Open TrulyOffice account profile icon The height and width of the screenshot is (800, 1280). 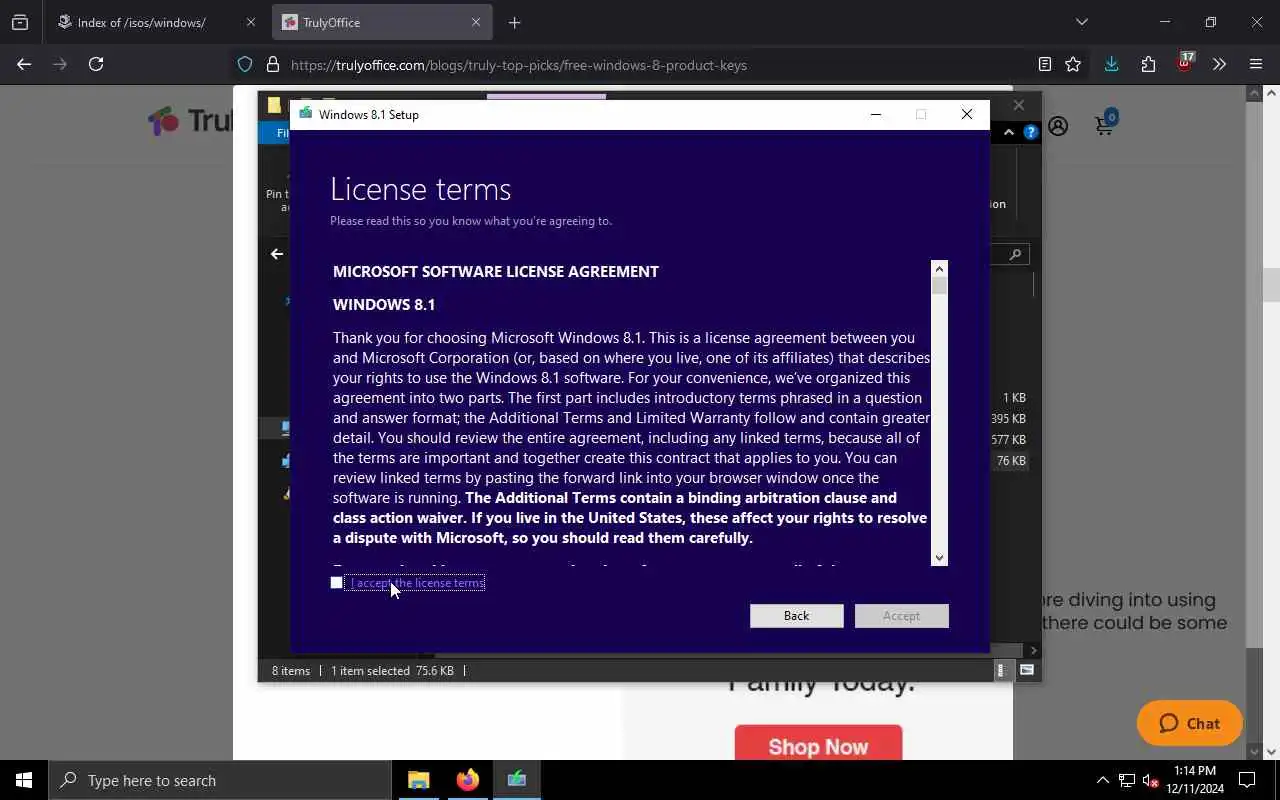pyautogui.click(x=1058, y=127)
